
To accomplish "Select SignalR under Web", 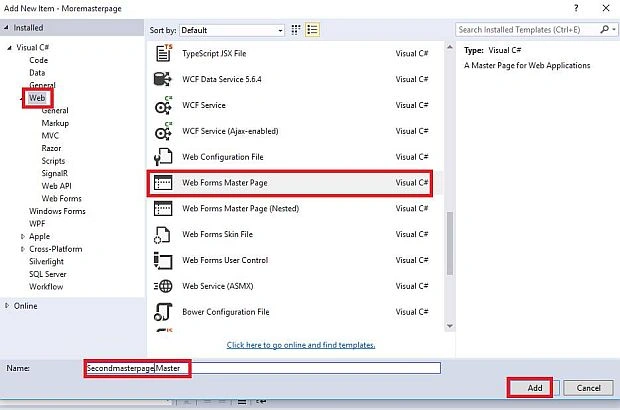I will (x=55, y=173).
